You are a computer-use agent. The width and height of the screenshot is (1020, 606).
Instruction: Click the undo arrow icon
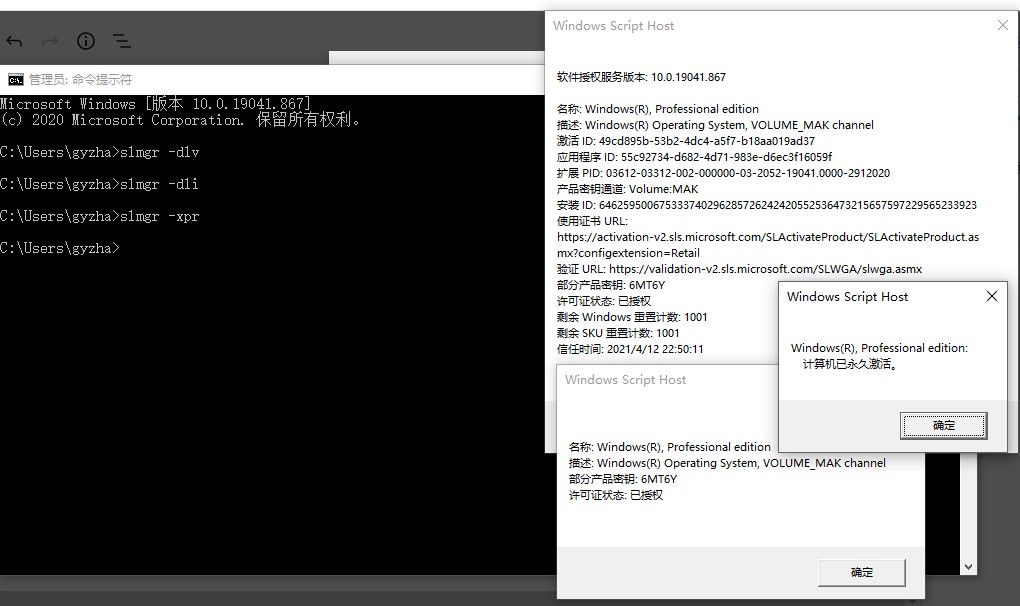click(x=14, y=42)
